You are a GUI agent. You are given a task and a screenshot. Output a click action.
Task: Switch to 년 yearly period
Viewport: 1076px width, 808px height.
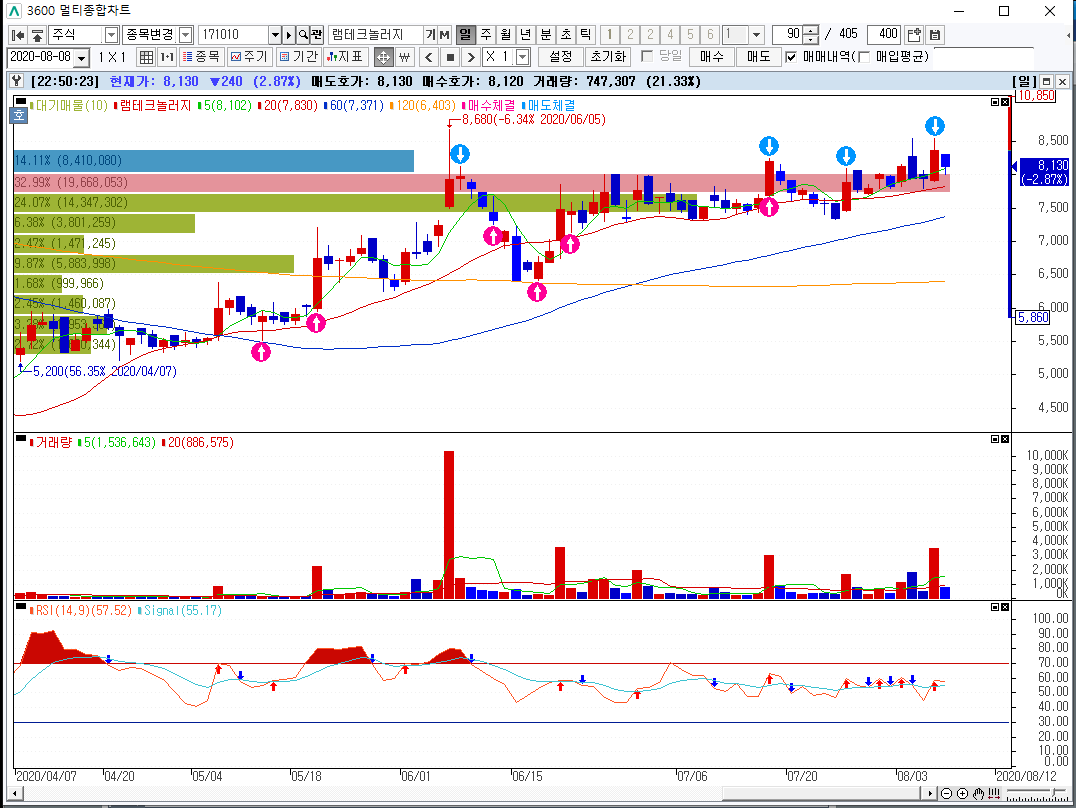pos(526,34)
